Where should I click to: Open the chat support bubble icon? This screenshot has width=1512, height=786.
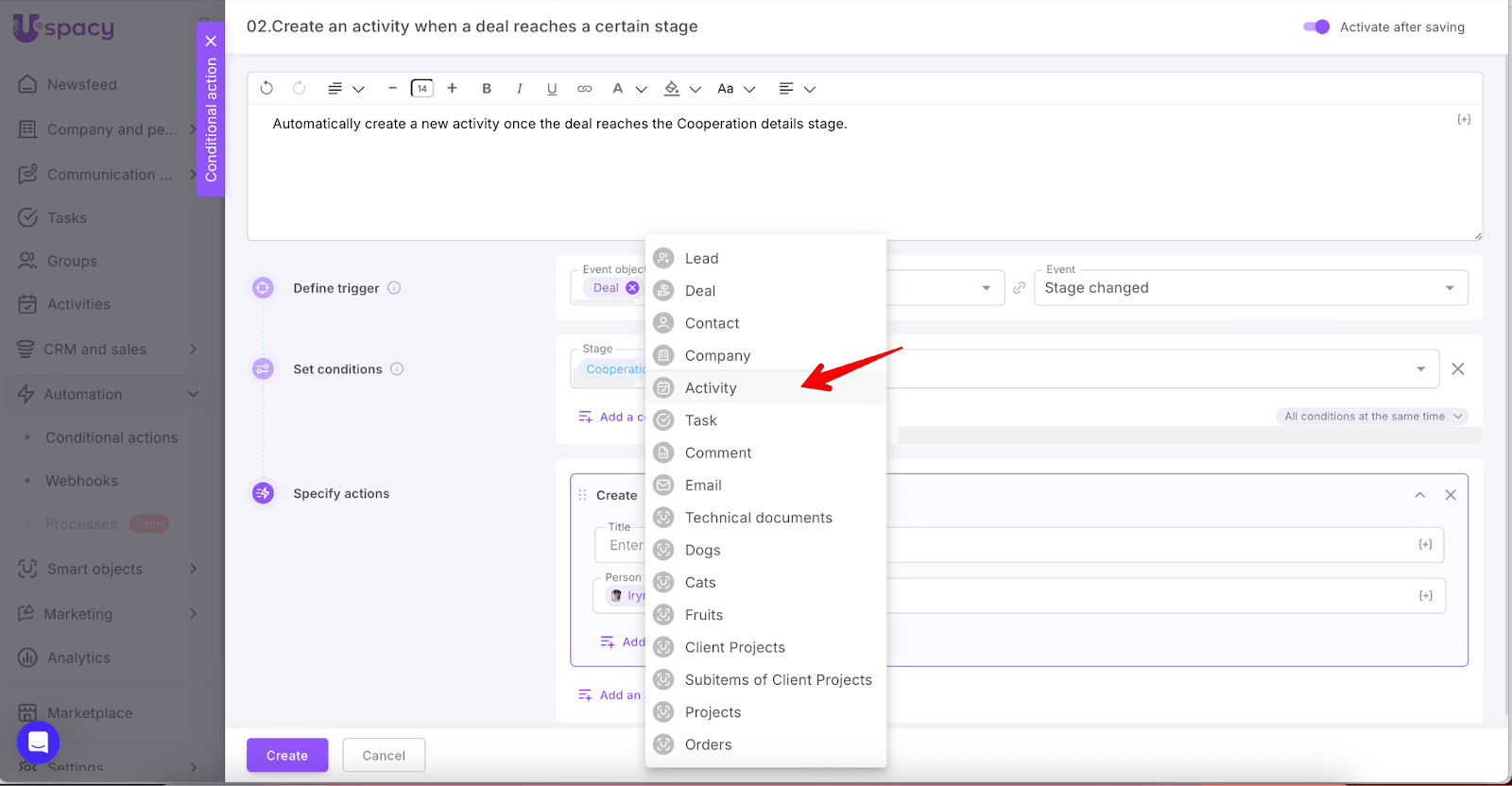point(38,743)
